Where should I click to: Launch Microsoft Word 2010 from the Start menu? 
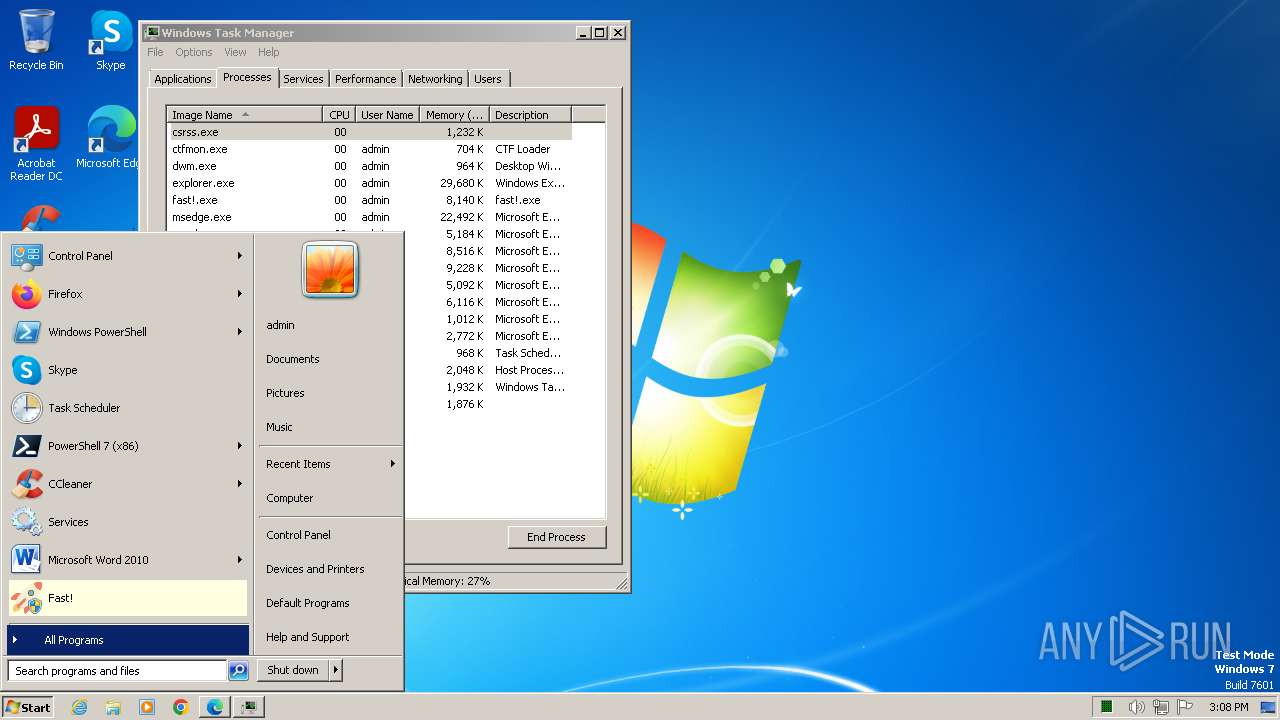pyautogui.click(x=127, y=560)
